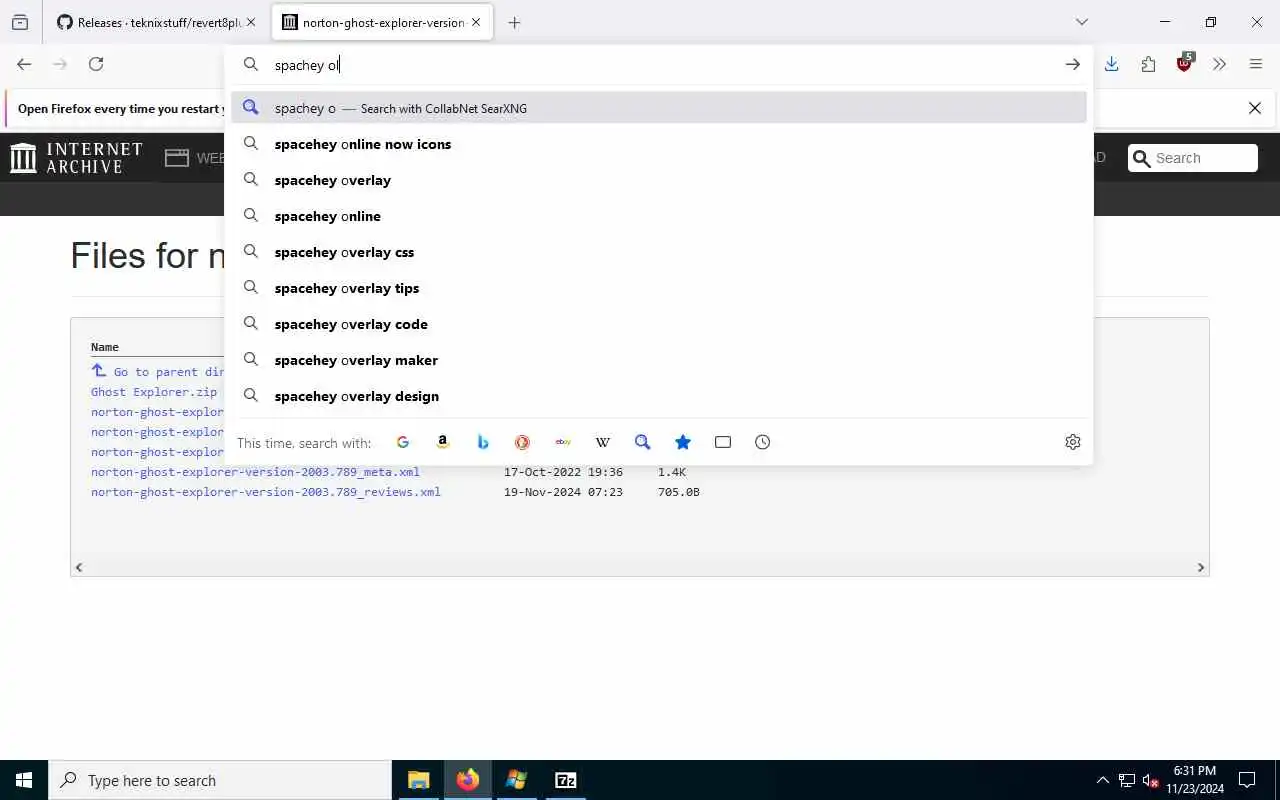1280x800 pixels.
Task: List all tabs dropdown arrow
Action: tap(1081, 22)
